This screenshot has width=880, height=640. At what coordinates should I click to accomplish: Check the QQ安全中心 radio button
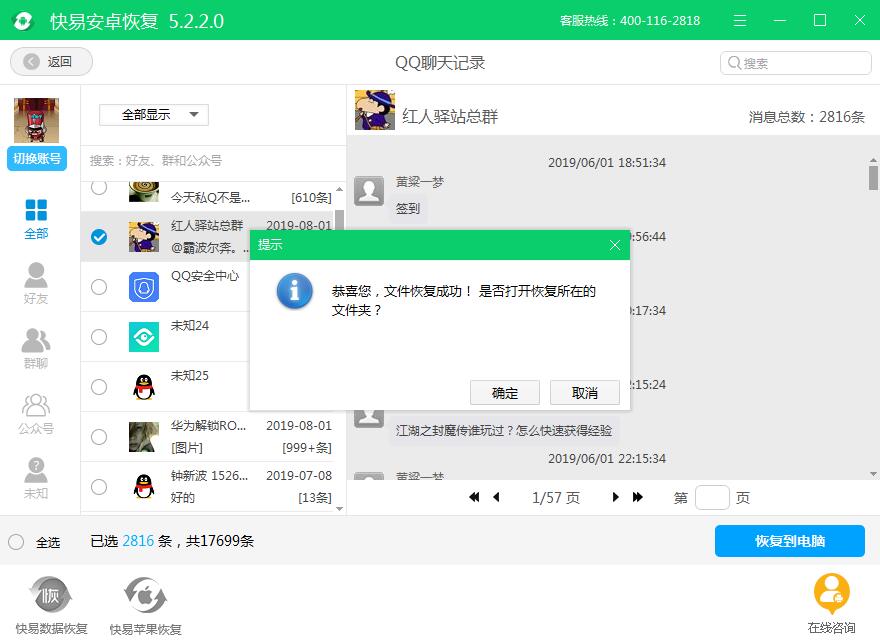click(x=99, y=287)
